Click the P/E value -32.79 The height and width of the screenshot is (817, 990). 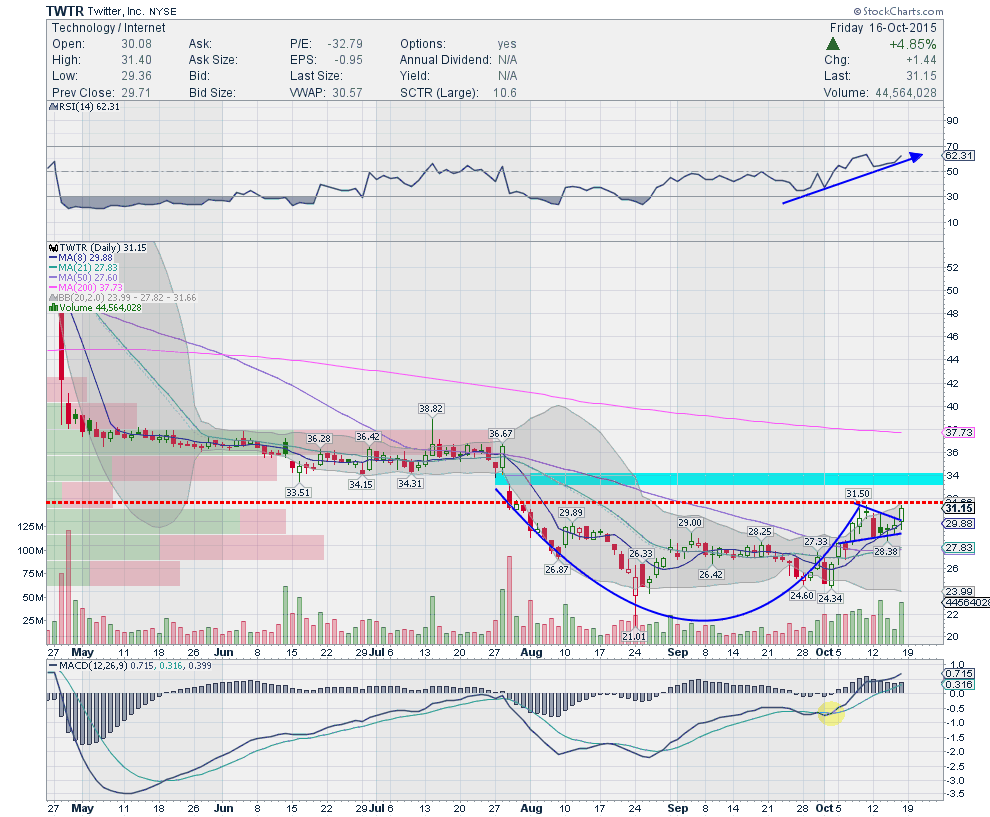345,44
